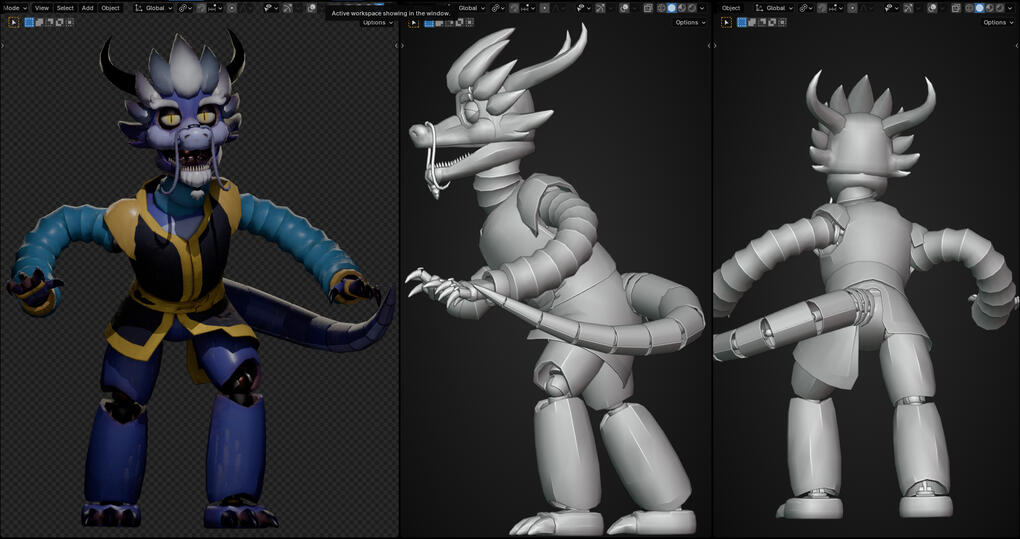Toggle overlays in left viewport header
The image size is (1020, 539).
click(312, 7)
